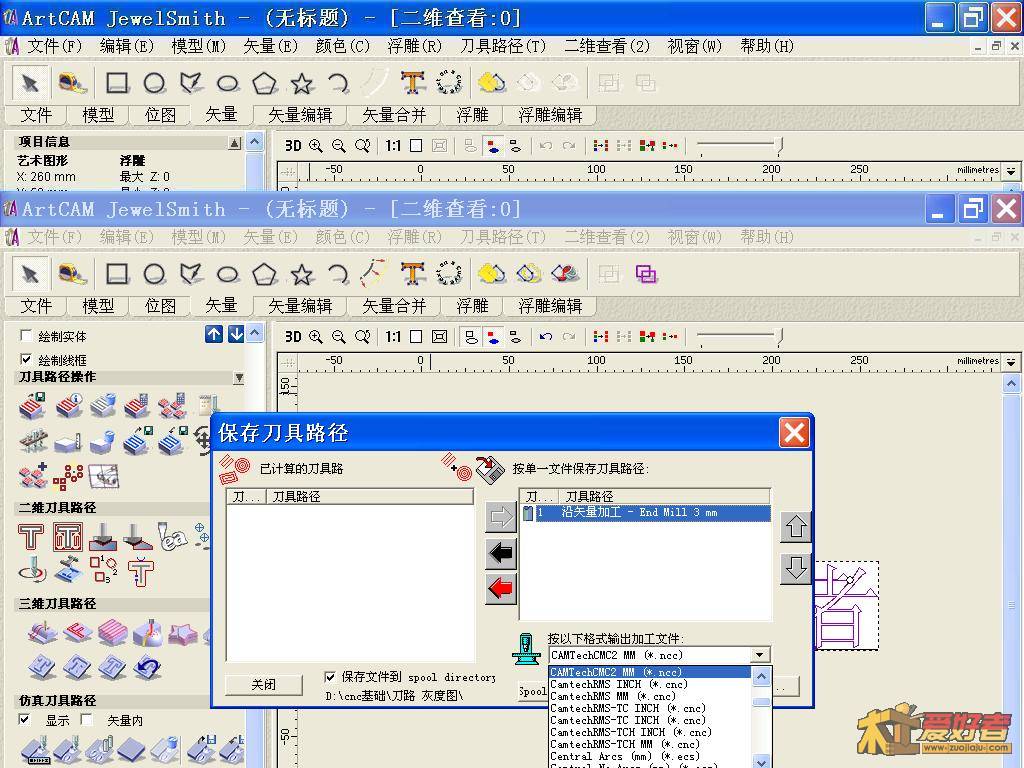Click the yellow relief icon in back window
Image resolution: width=1024 pixels, height=768 pixels.
point(491,83)
